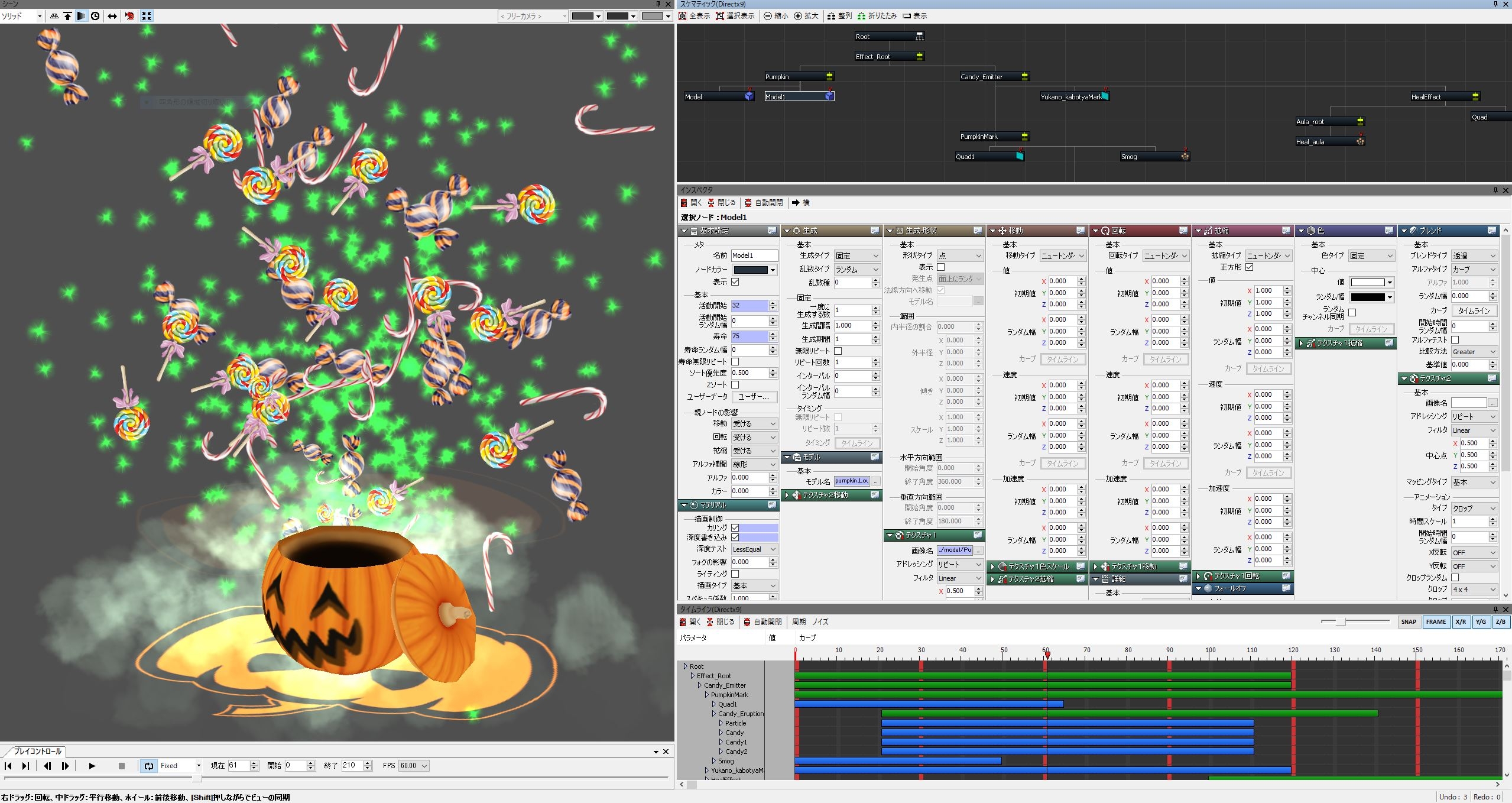Click the zoom out icon in schematic toolbar
Image resolution: width=1512 pixels, height=803 pixels.
click(768, 16)
